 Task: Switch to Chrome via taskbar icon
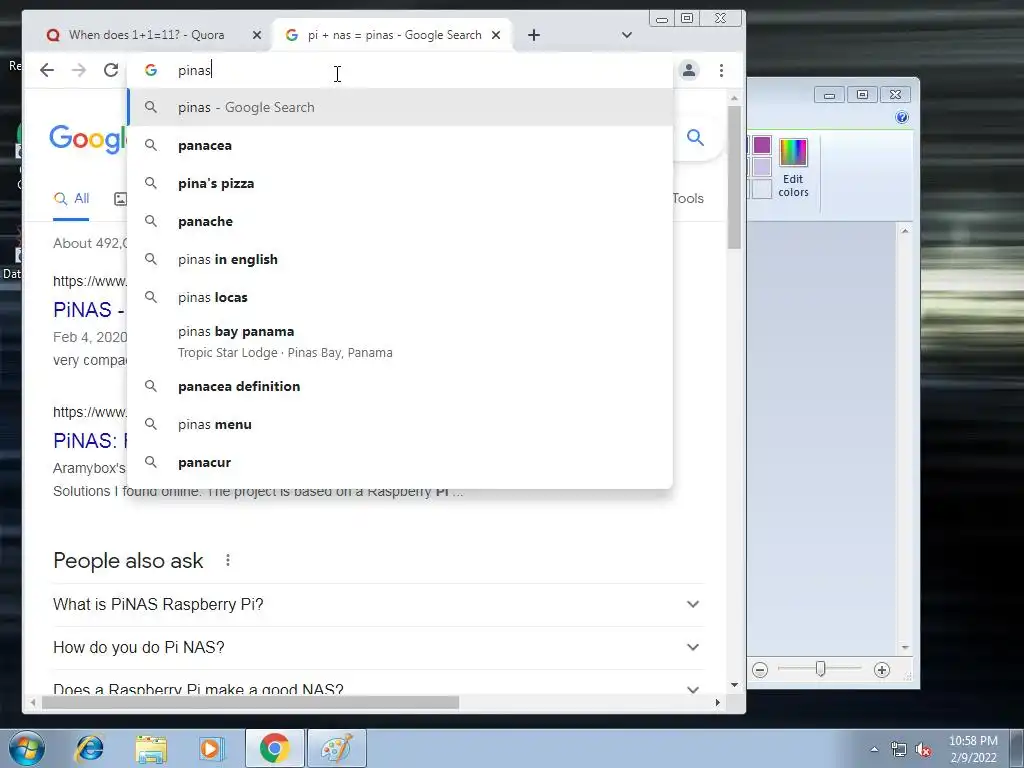point(274,748)
